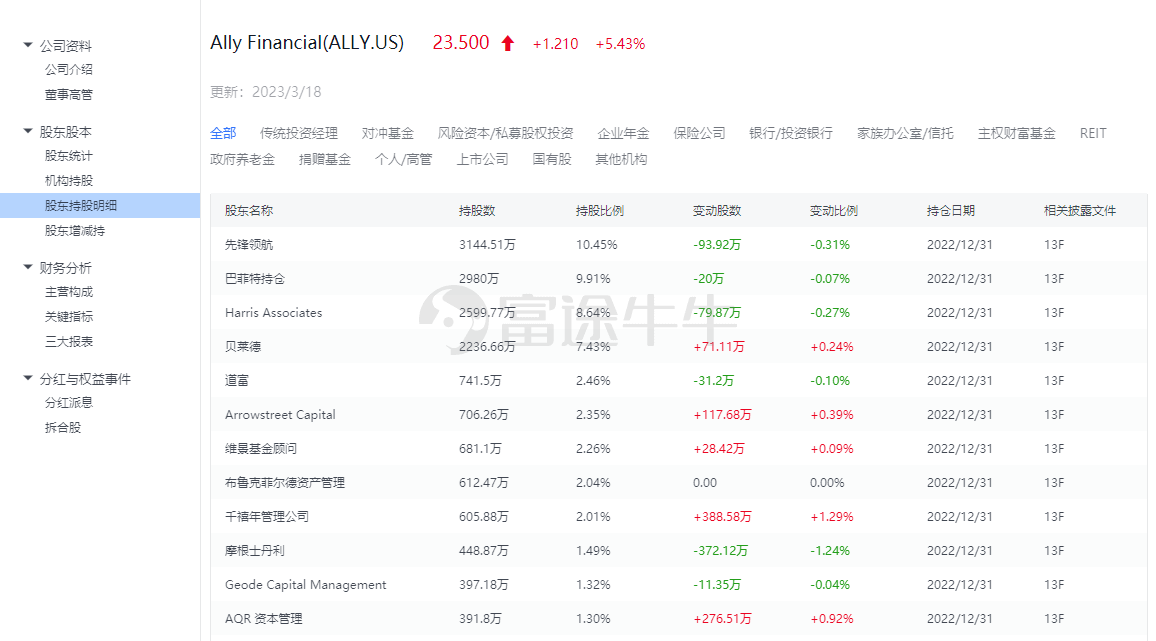Screen dimensions: 1156x641
Task: Select the 银行/投资银行 filter tab
Action: coord(790,134)
